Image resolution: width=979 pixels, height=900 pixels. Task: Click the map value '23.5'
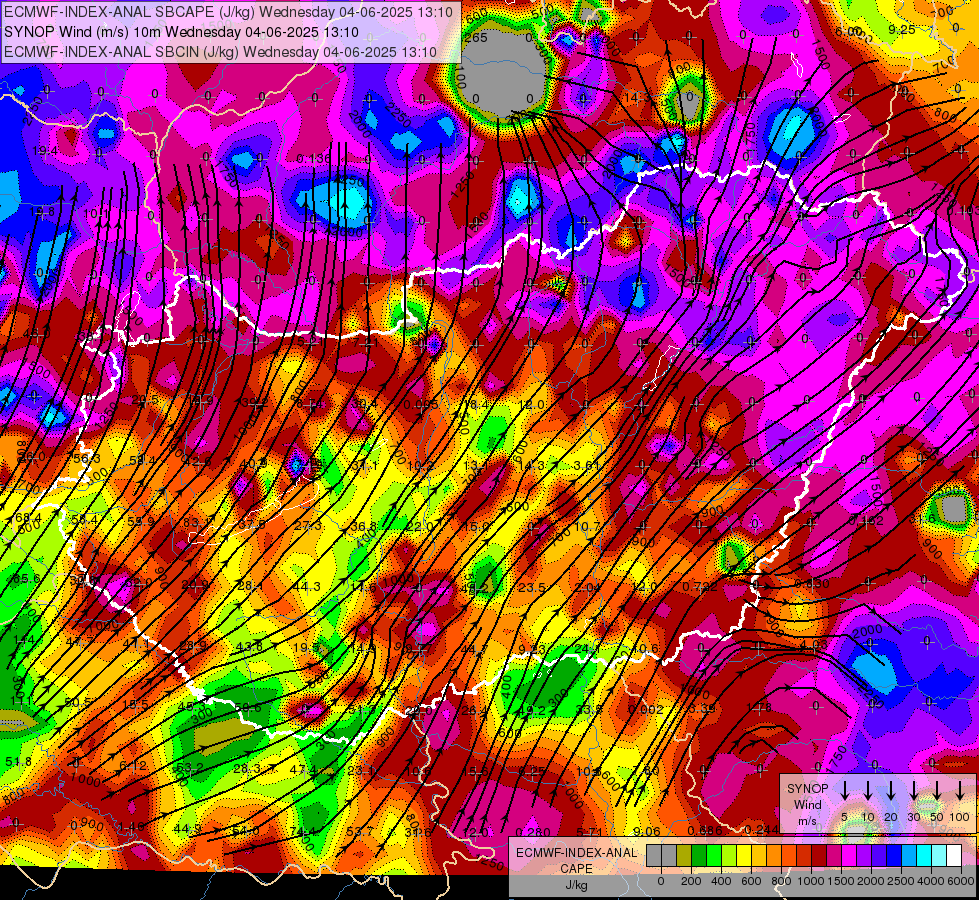click(532, 588)
